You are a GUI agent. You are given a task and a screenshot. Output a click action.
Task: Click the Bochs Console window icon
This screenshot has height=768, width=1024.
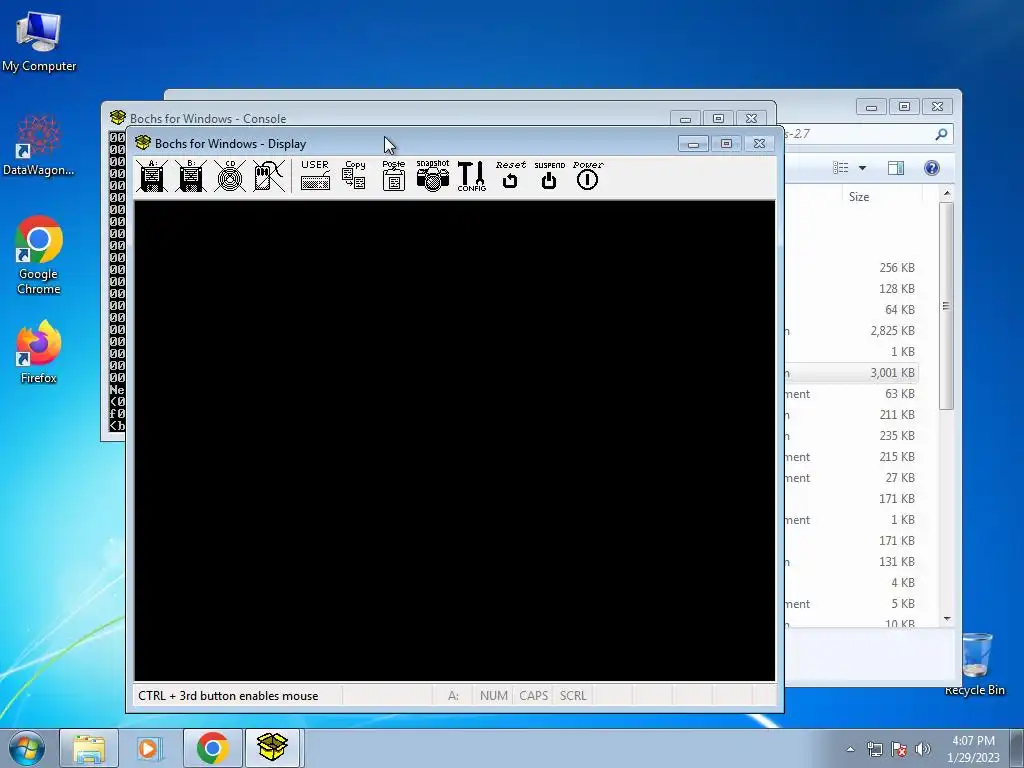(118, 118)
